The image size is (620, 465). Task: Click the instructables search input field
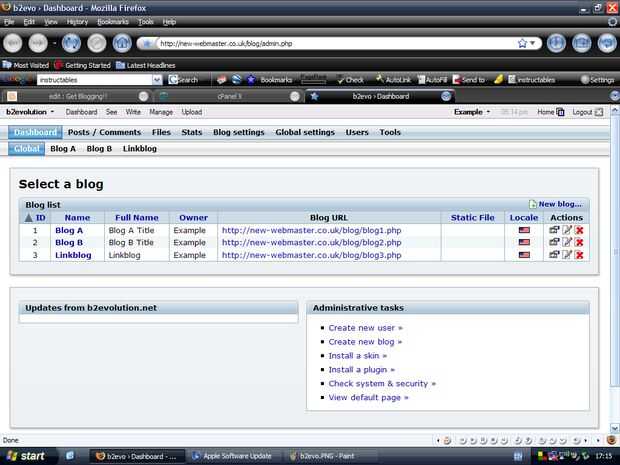tap(95, 80)
